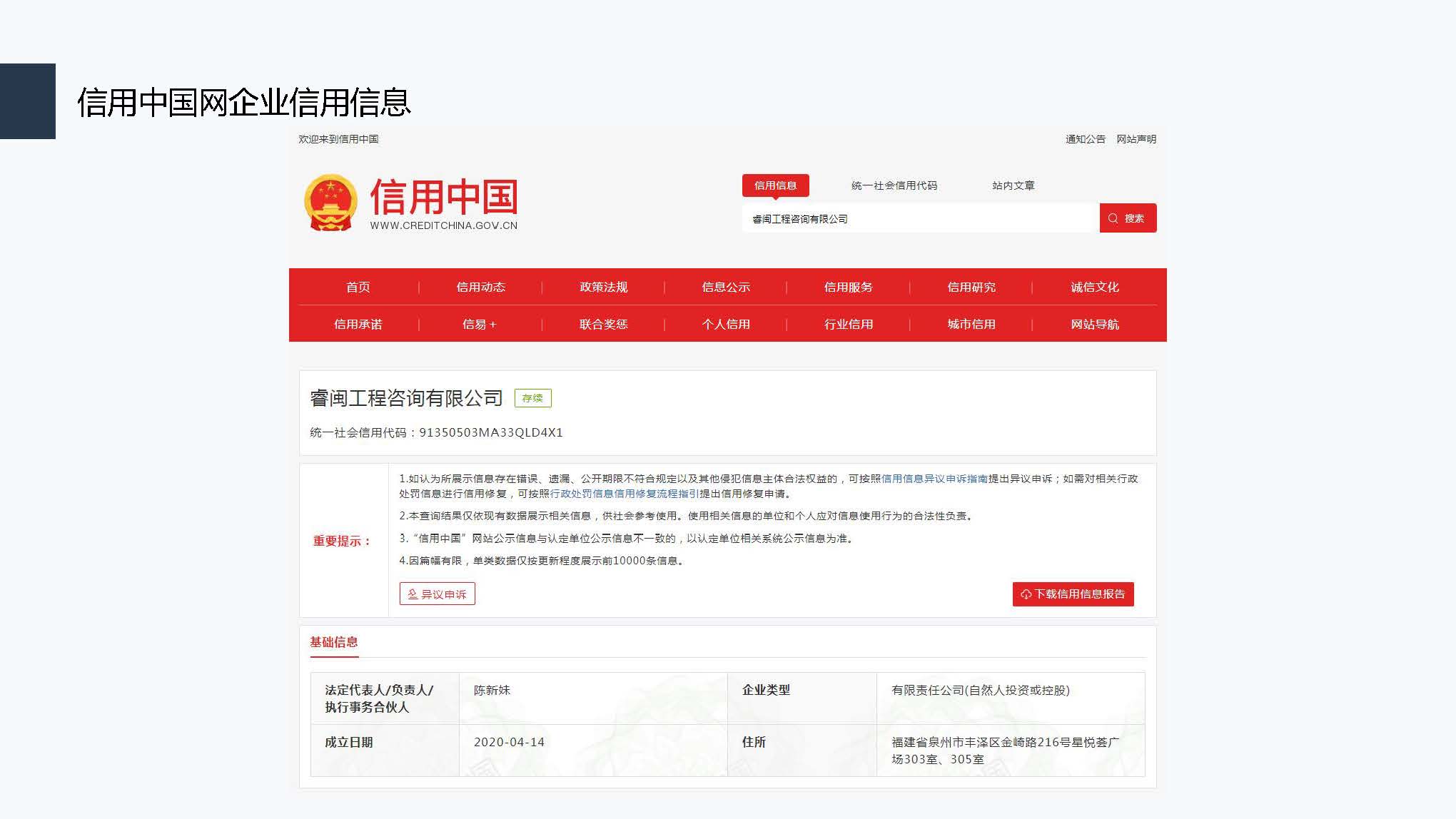Click the establishment date 2020-04-14
The width and height of the screenshot is (1456, 819).
point(509,742)
